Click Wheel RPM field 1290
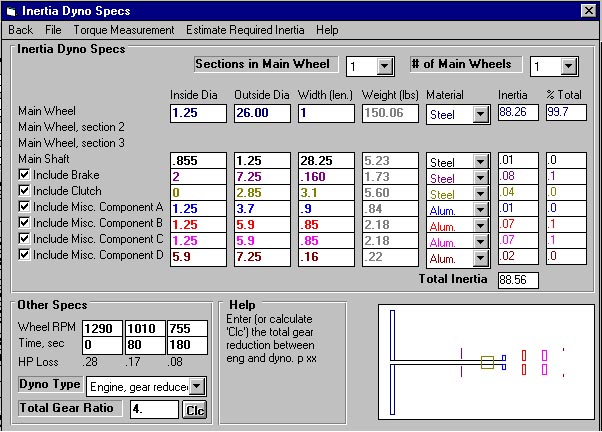Screen dimensions: 602x432 [x=103, y=329]
